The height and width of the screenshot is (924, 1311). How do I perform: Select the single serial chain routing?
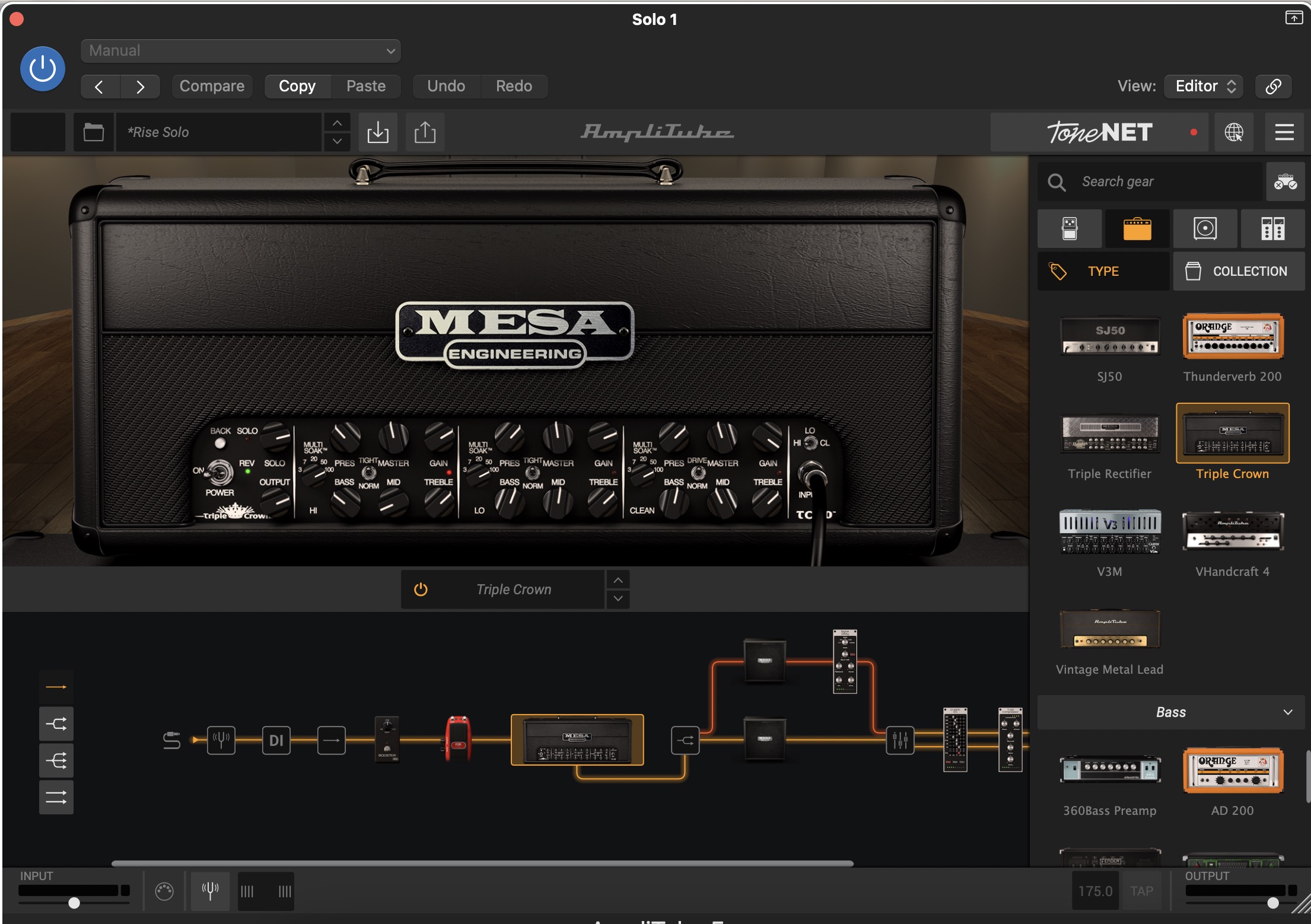pyautogui.click(x=56, y=687)
